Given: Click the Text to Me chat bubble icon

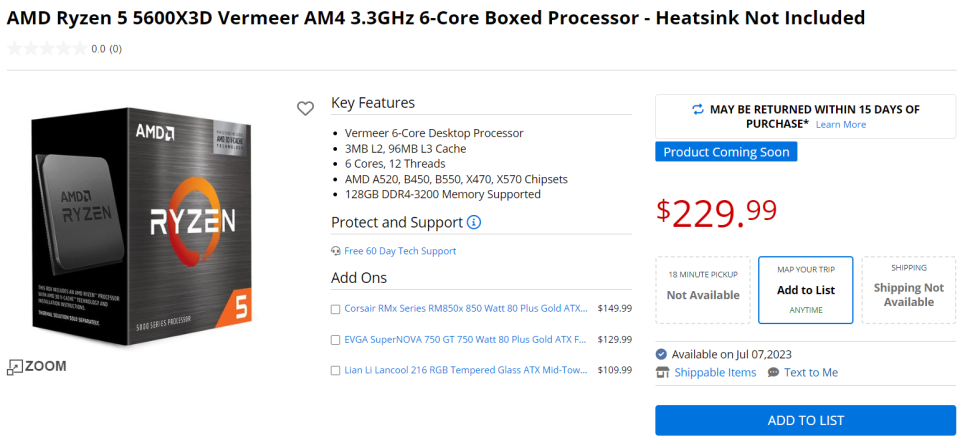Looking at the screenshot, I should pos(773,372).
